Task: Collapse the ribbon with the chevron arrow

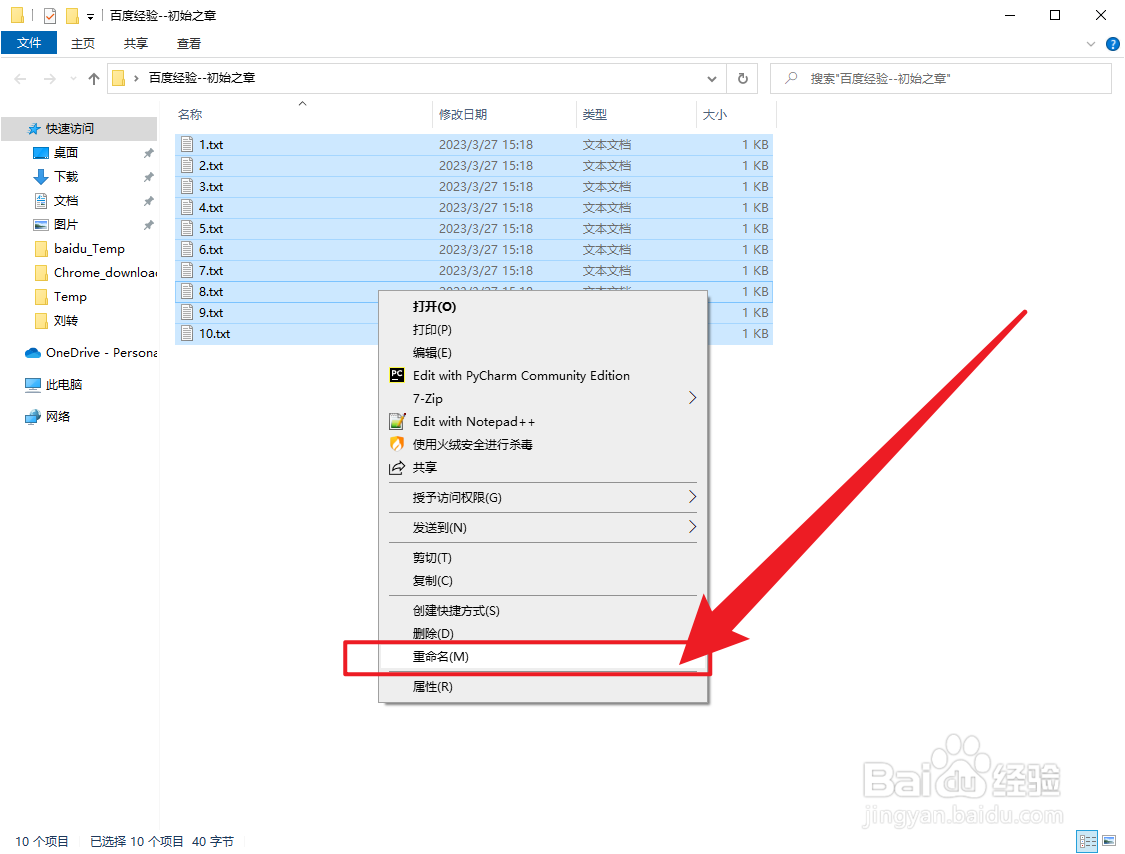Action: (x=1090, y=43)
